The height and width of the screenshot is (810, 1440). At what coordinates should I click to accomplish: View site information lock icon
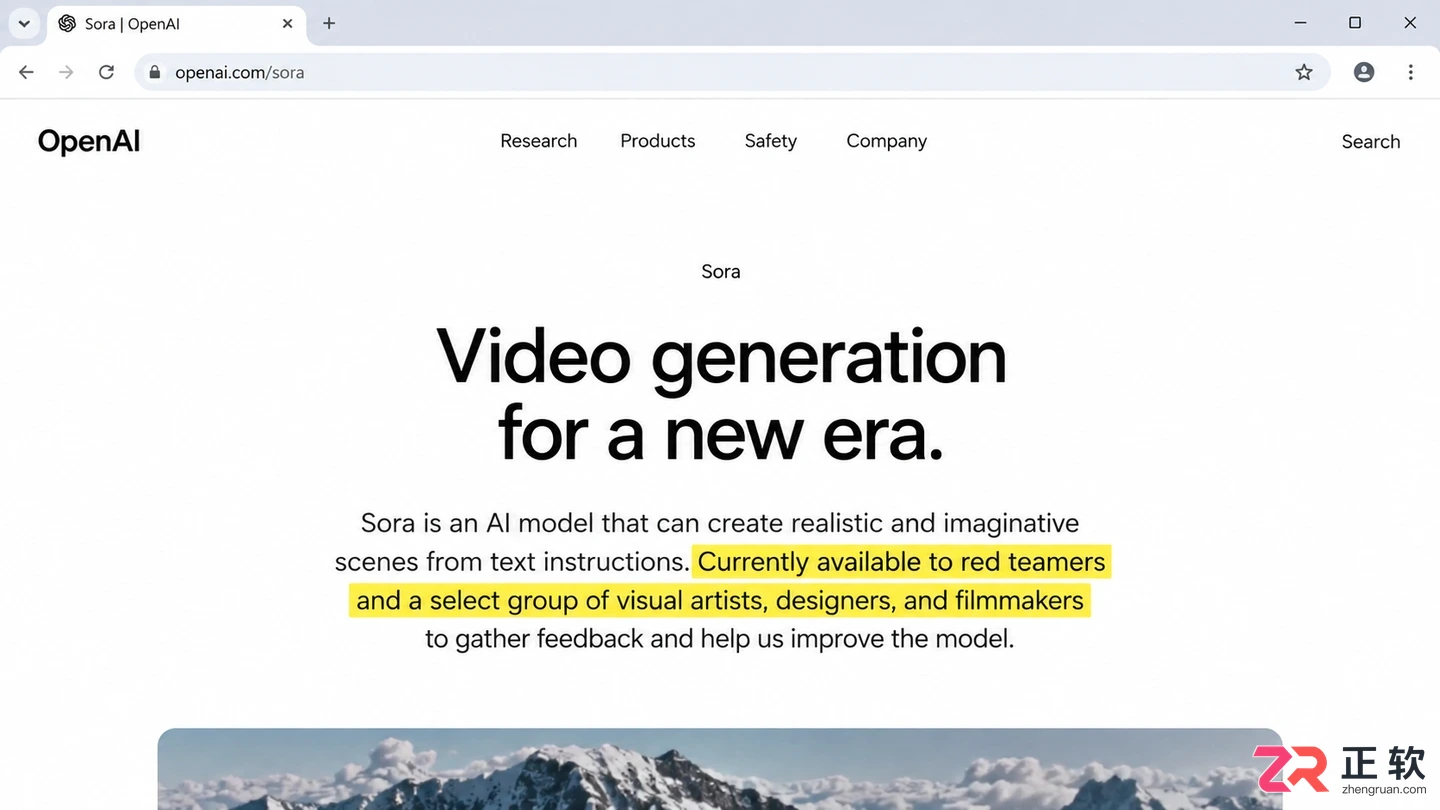154,72
